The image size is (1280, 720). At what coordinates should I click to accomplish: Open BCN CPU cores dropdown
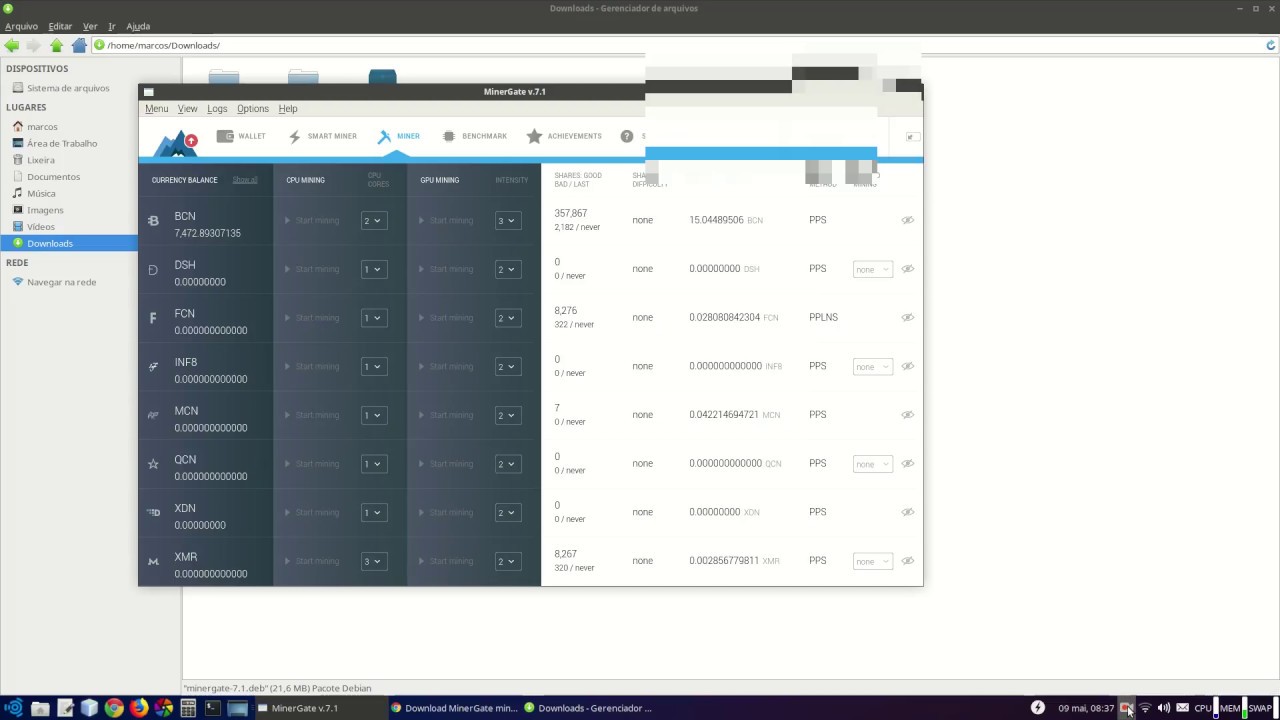click(x=374, y=221)
